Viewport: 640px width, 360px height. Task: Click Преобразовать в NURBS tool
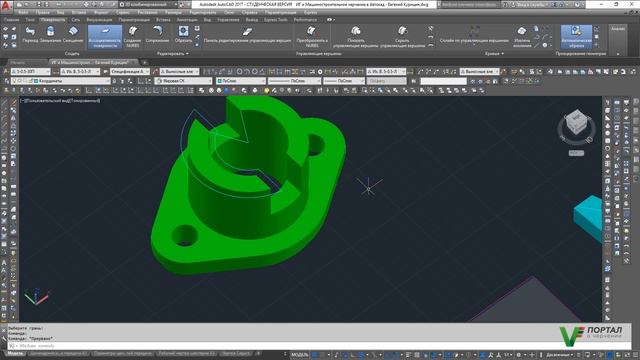(312, 37)
